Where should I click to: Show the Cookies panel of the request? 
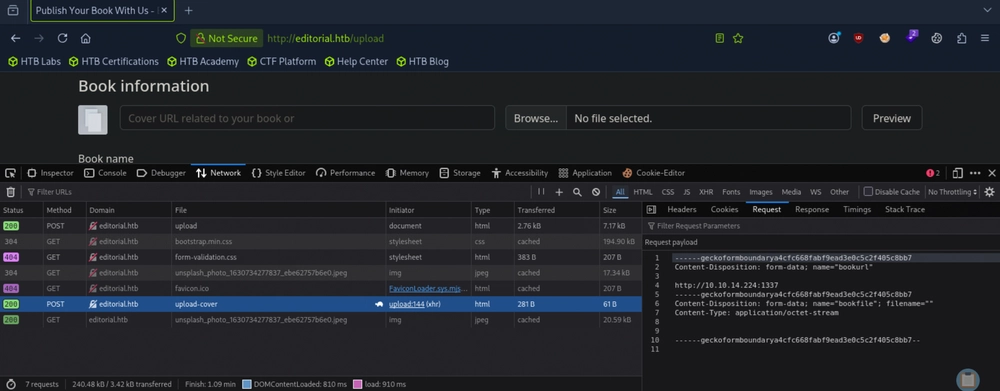[724, 209]
